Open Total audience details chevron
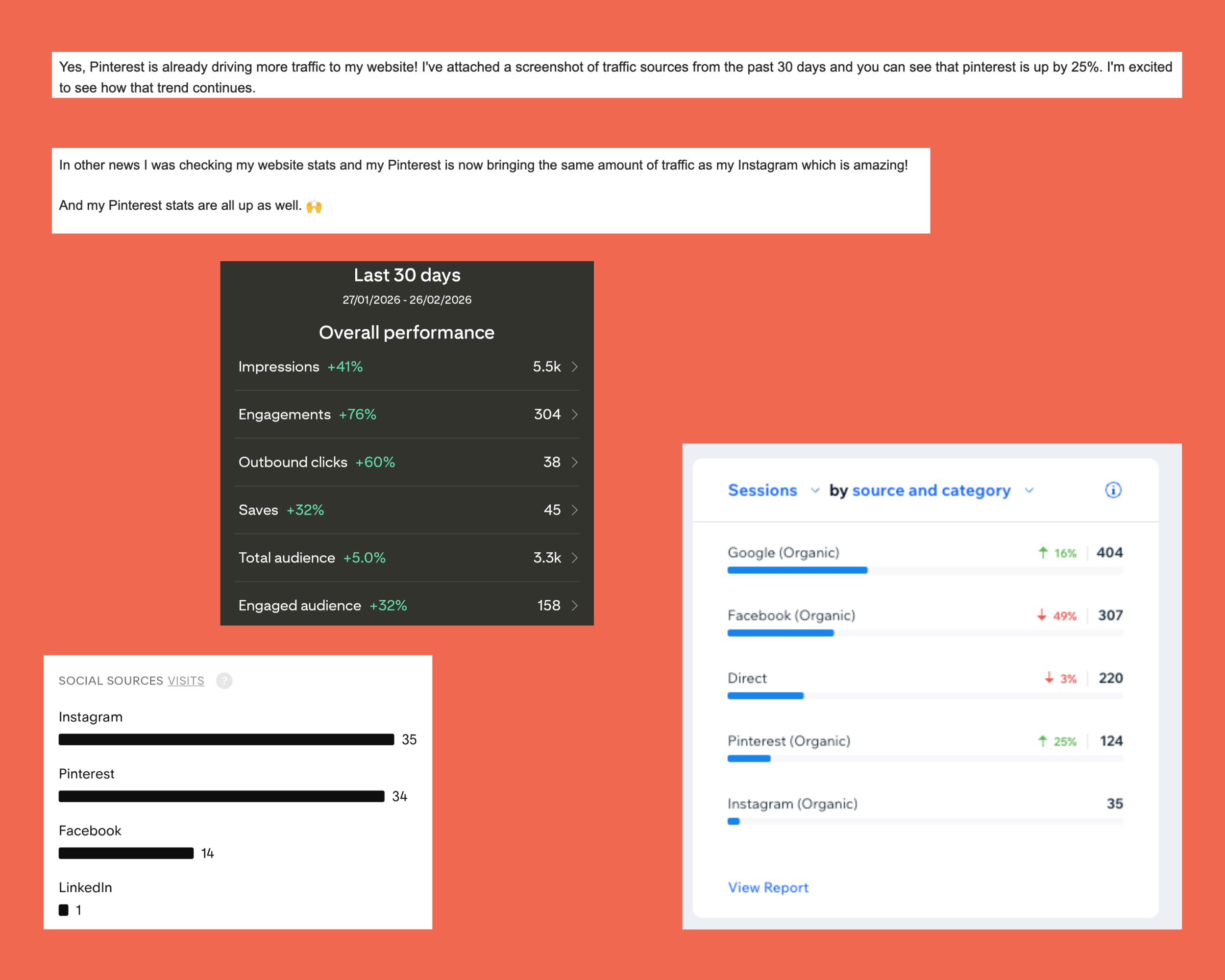 (x=575, y=557)
